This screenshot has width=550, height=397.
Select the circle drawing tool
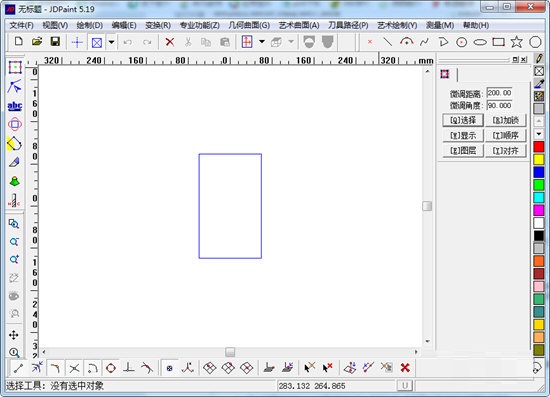coord(462,42)
